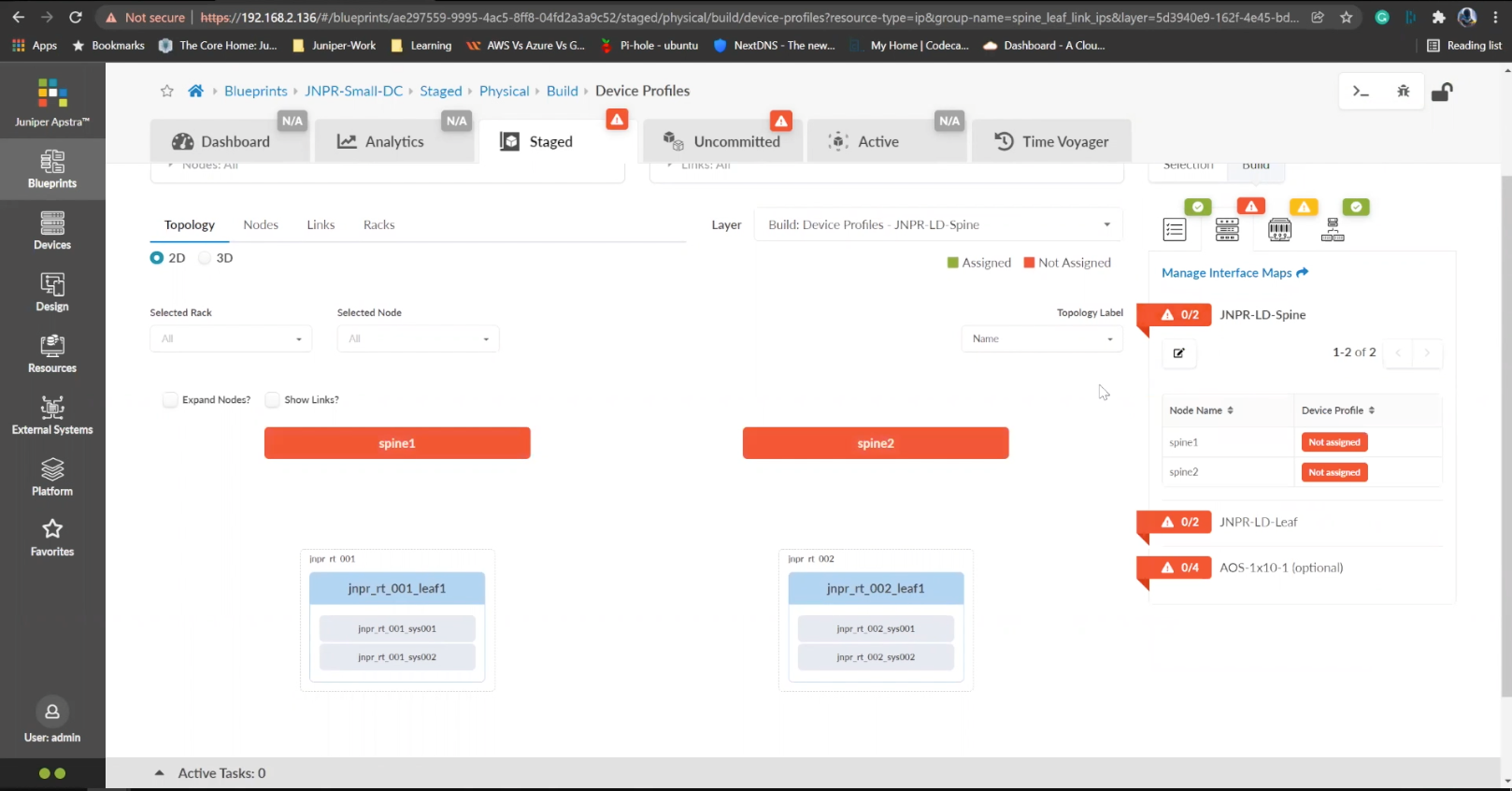Open the admin user profile icon

coord(52,712)
